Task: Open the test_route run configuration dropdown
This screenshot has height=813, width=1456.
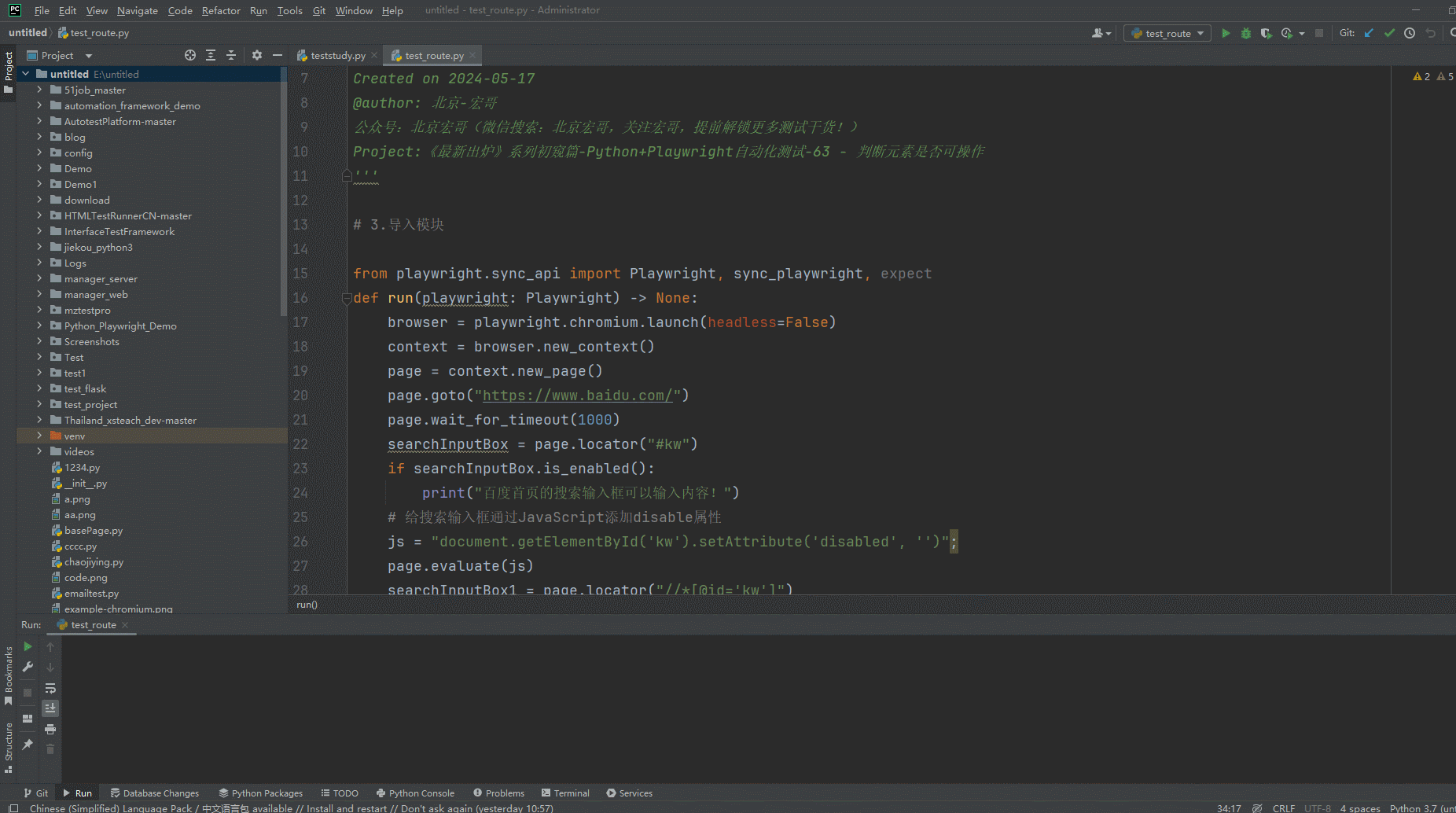Action: click(1167, 33)
